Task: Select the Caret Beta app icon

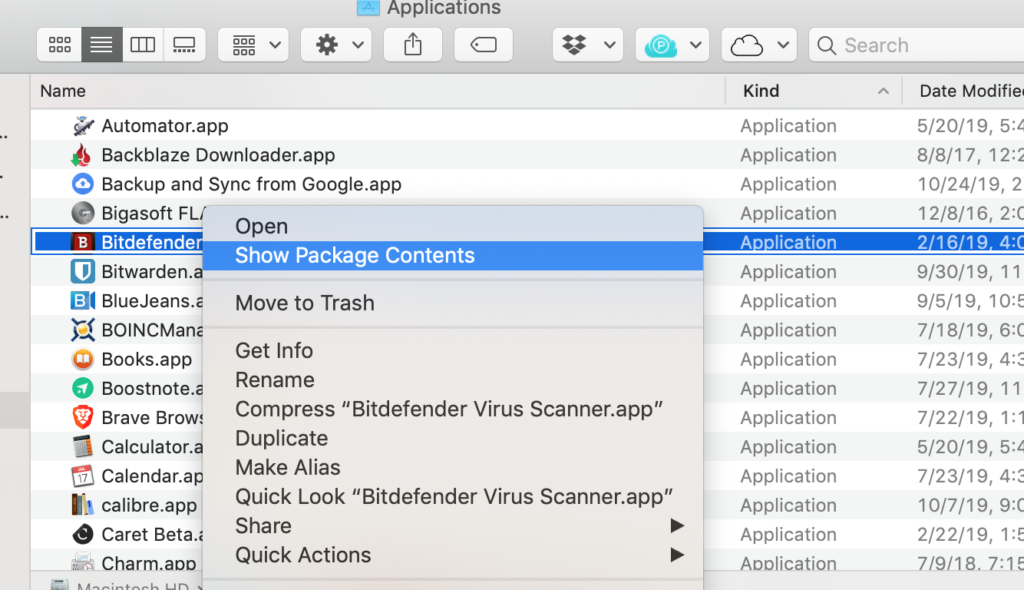Action: pos(83,534)
